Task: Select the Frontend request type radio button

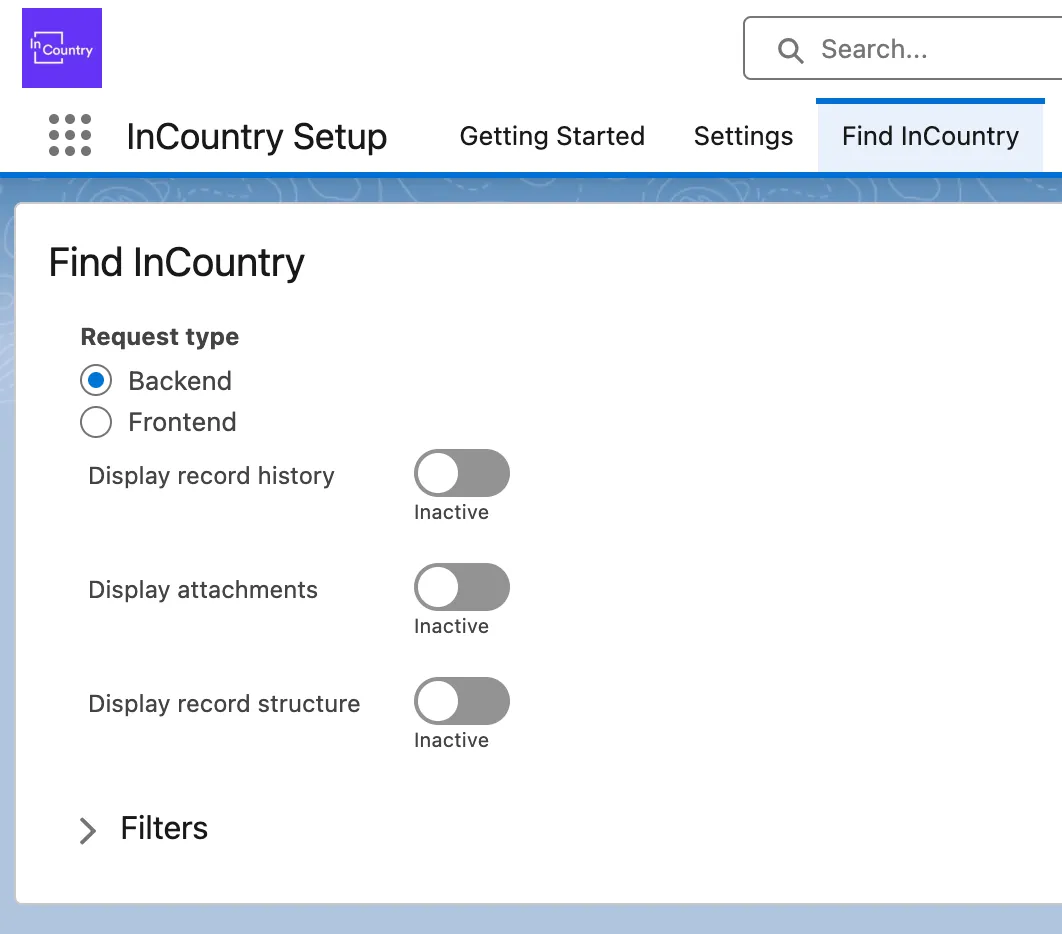Action: pyautogui.click(x=96, y=422)
